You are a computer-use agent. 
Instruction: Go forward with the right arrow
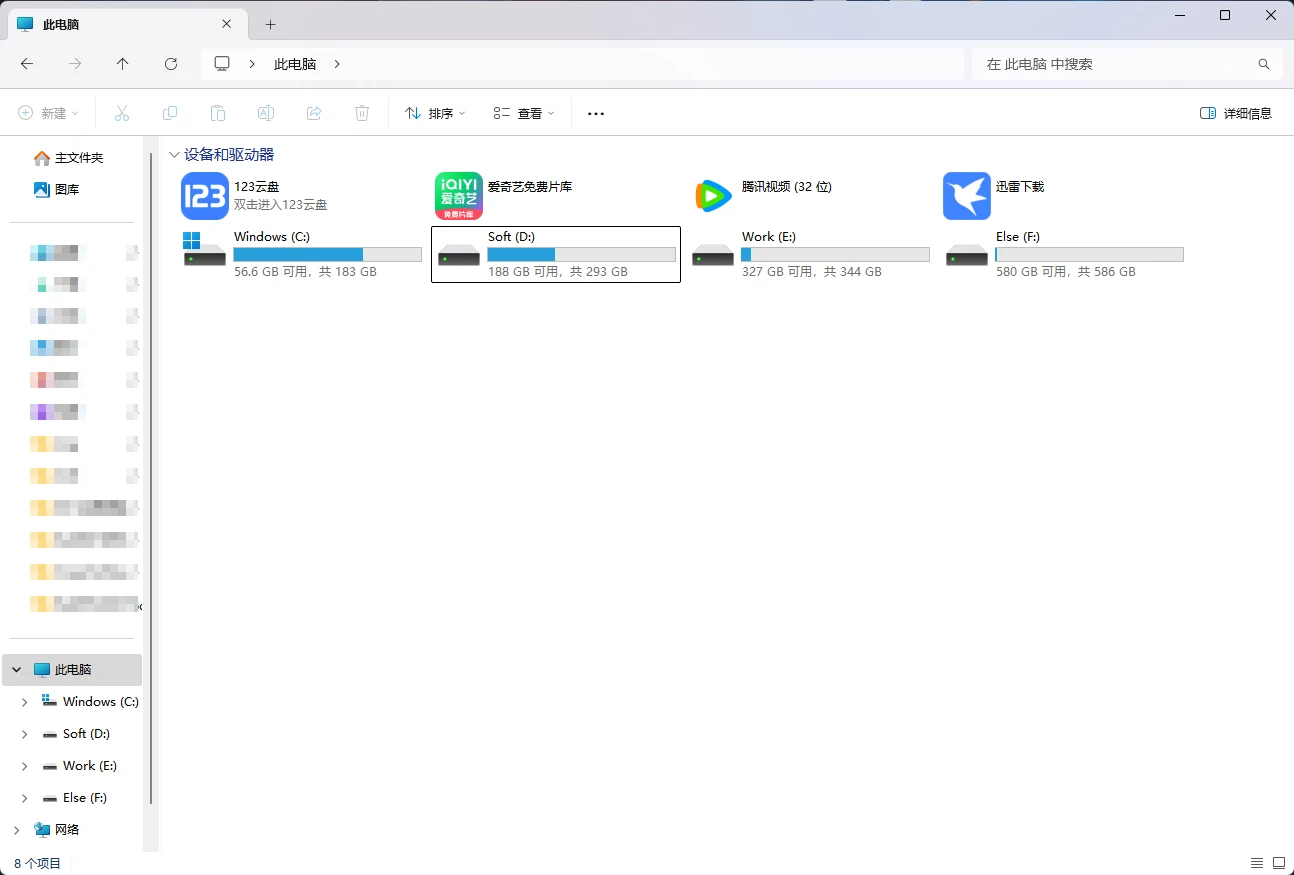(x=75, y=64)
